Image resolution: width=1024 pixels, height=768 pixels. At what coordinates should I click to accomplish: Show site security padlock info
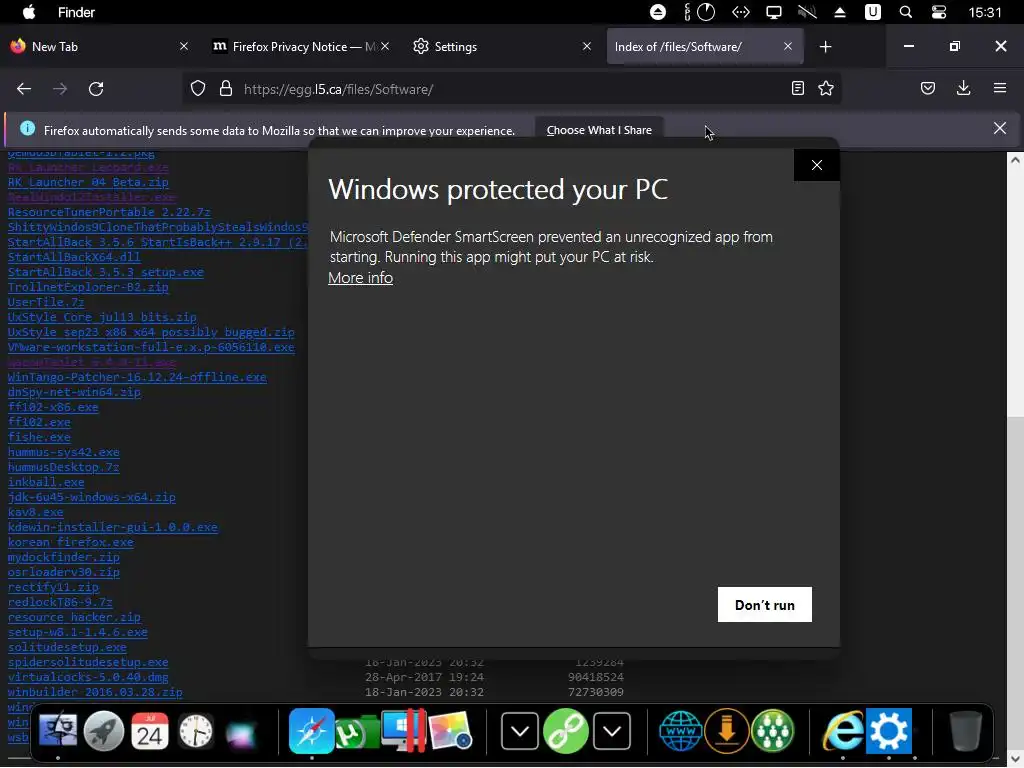226,89
